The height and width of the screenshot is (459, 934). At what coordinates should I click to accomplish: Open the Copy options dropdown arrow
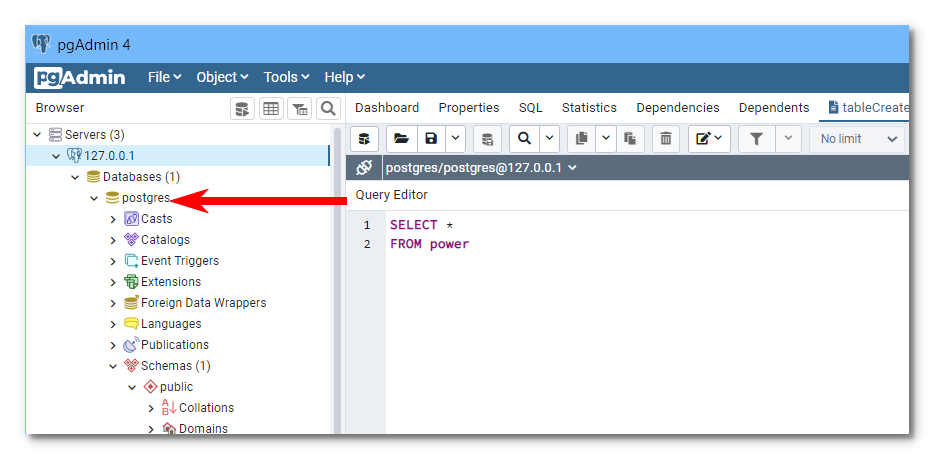(x=606, y=139)
